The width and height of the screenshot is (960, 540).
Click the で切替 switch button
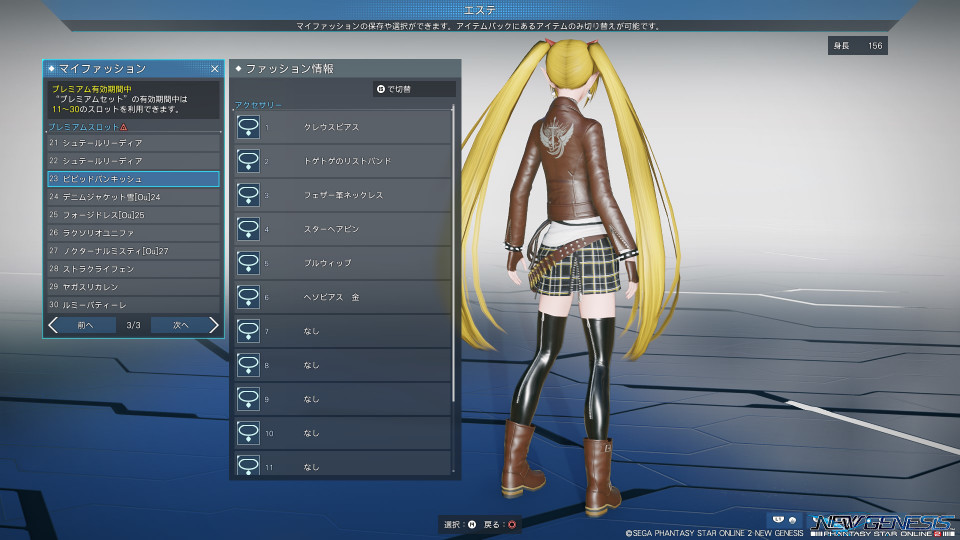pos(414,89)
